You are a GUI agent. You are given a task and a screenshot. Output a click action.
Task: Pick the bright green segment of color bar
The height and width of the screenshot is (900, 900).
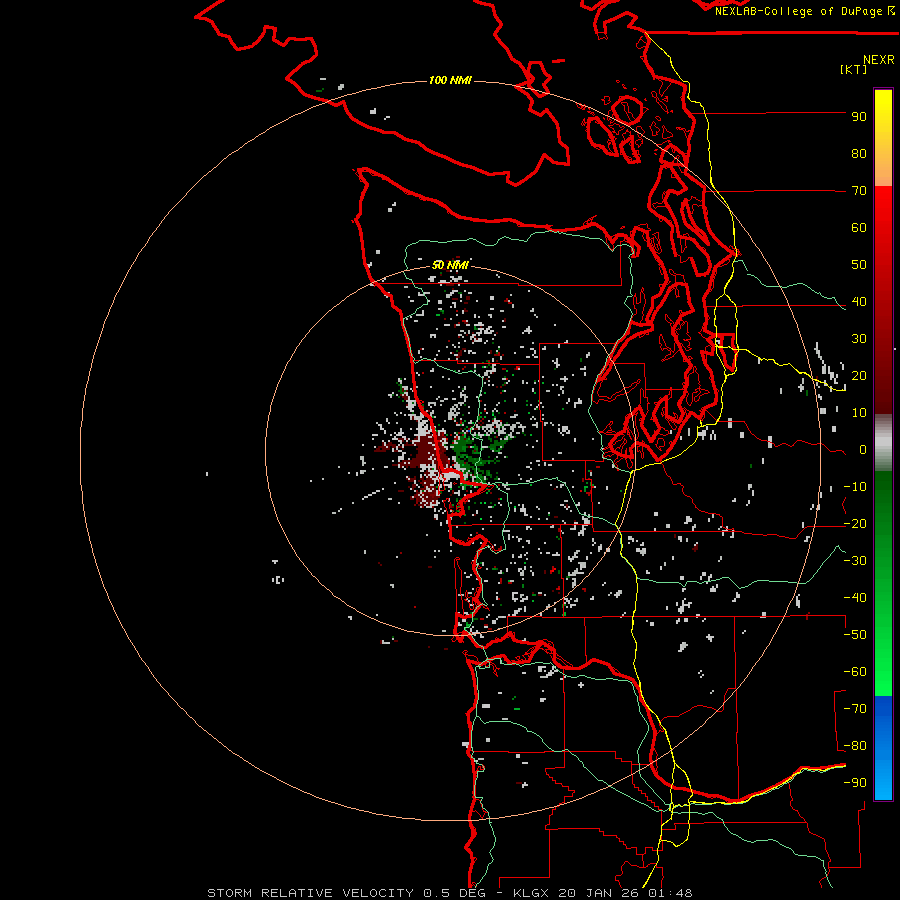point(883,660)
